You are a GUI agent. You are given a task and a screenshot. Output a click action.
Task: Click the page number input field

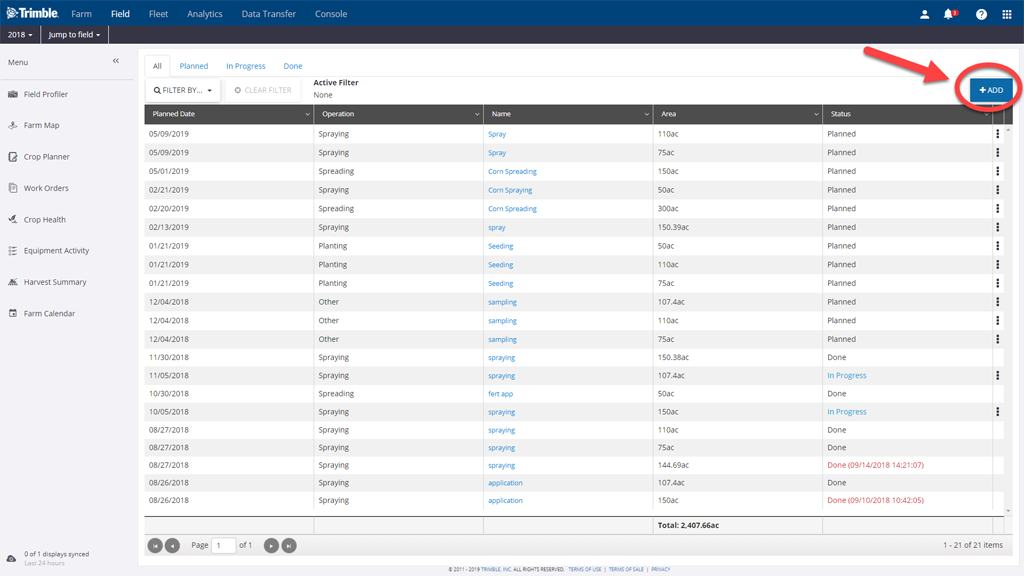coord(223,545)
